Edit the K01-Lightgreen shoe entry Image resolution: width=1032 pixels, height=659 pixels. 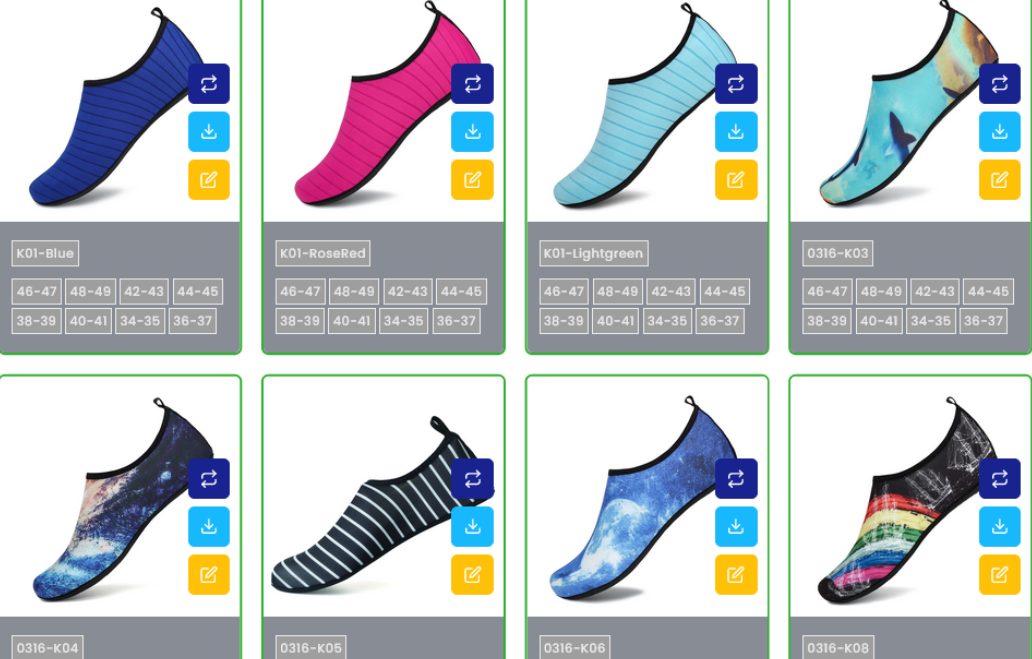[736, 180]
